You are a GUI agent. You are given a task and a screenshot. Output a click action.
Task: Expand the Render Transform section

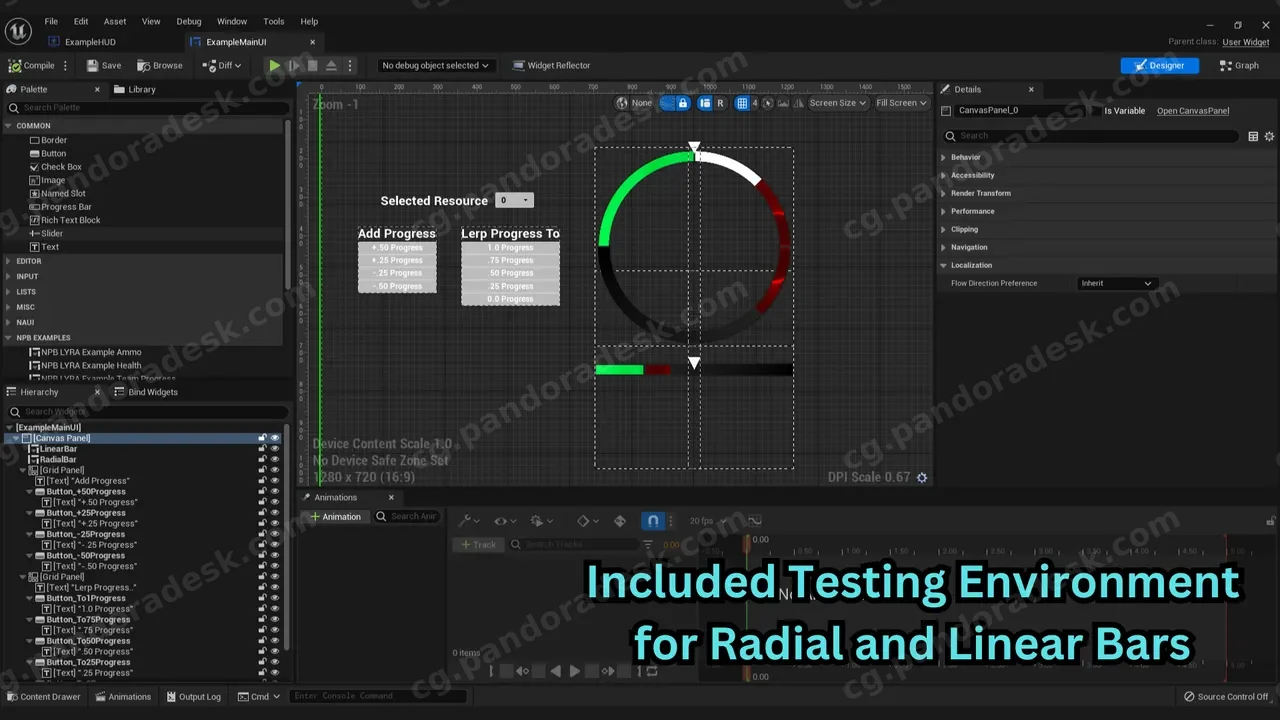pyautogui.click(x=980, y=193)
